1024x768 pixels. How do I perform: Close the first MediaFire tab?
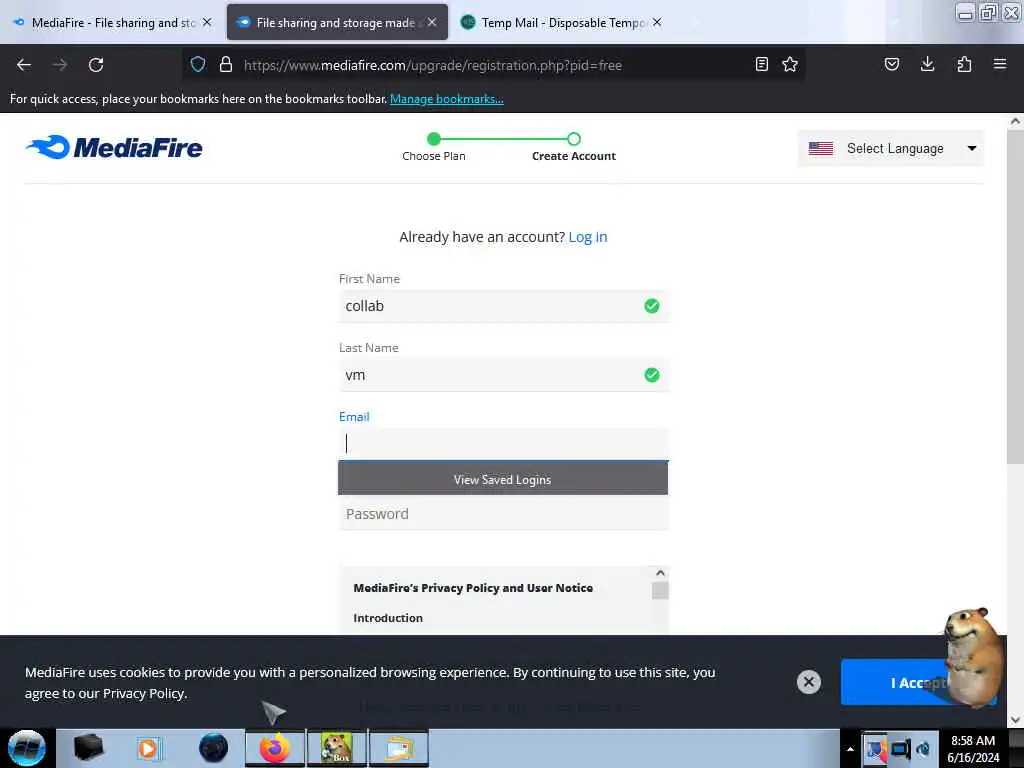pyautogui.click(x=207, y=22)
